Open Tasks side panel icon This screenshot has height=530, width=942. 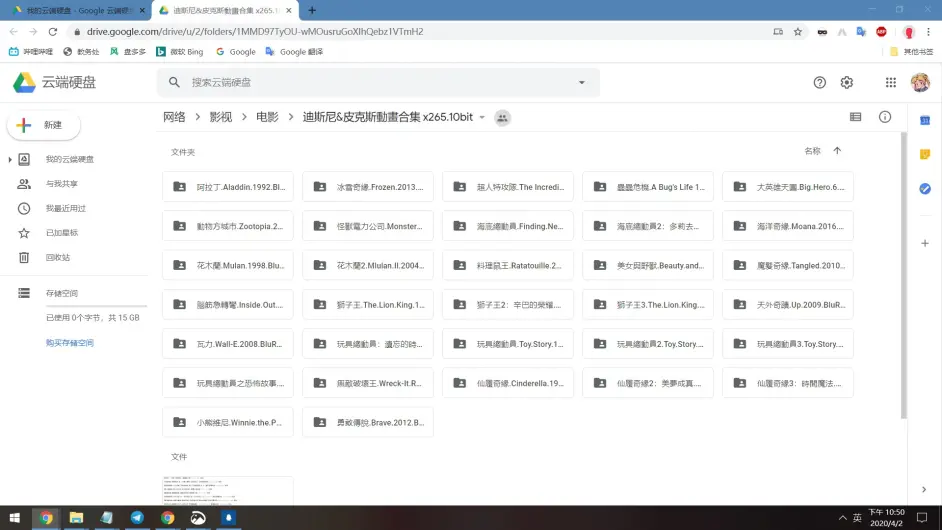coord(925,189)
